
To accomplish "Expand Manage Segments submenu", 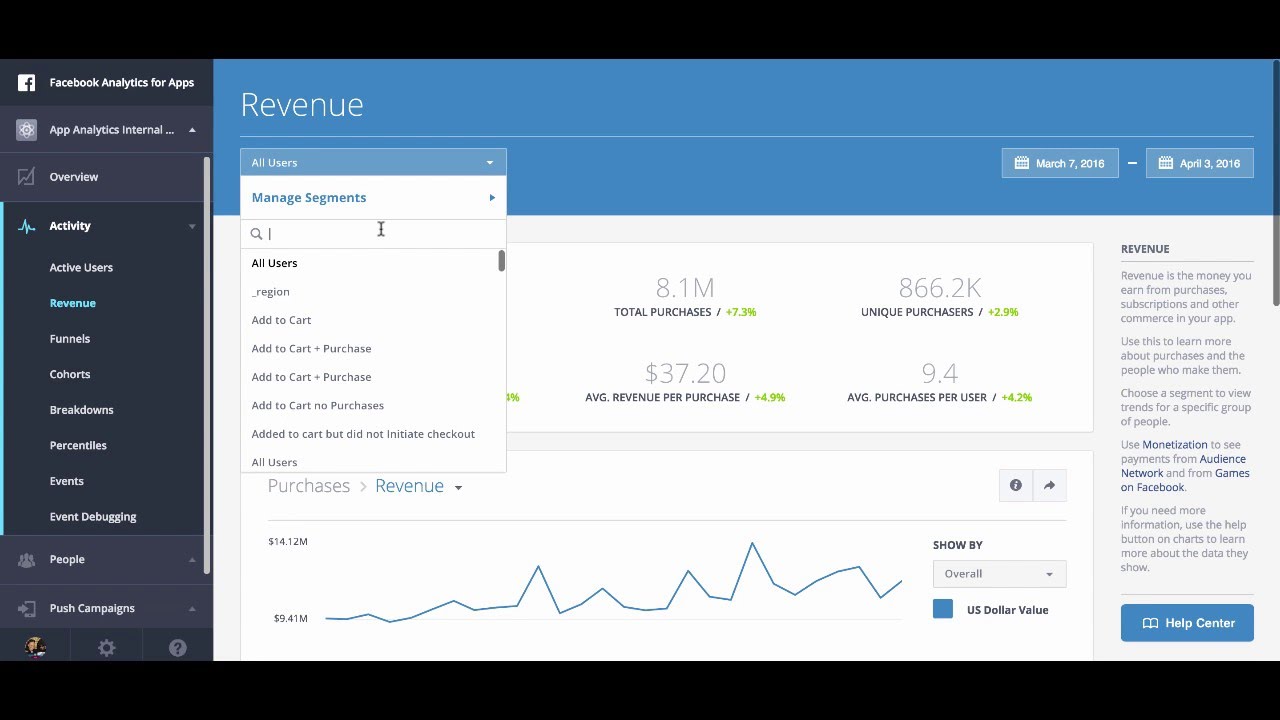I will (x=373, y=197).
